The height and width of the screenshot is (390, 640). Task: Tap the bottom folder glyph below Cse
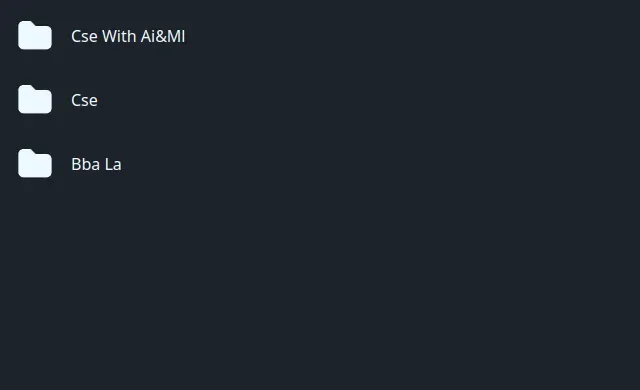pyautogui.click(x=35, y=164)
